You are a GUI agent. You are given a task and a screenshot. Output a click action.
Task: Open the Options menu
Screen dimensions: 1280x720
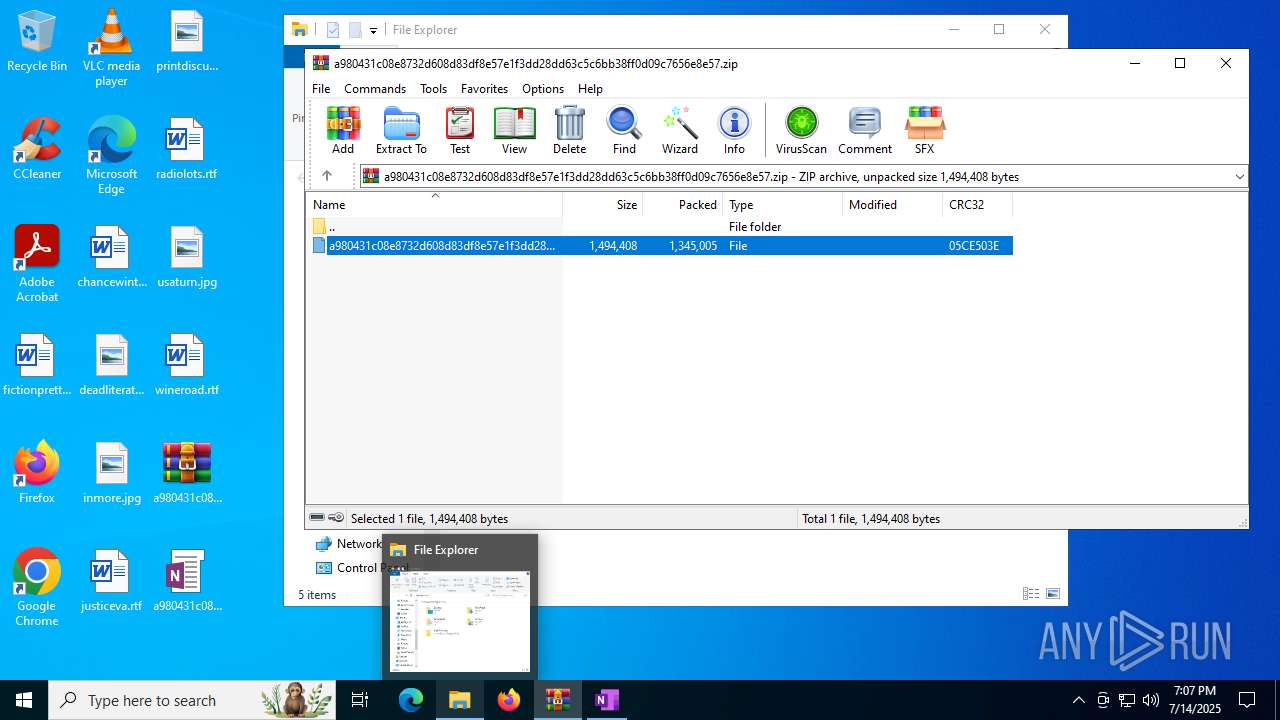pos(543,89)
